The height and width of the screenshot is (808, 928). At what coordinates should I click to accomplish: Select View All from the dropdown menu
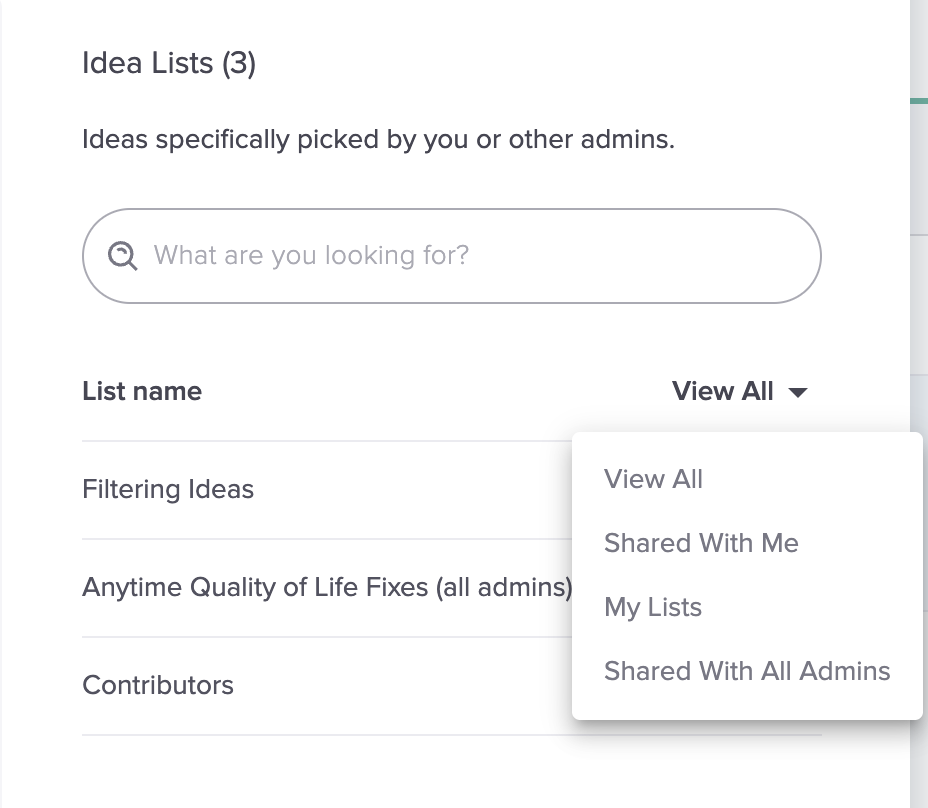(x=653, y=479)
